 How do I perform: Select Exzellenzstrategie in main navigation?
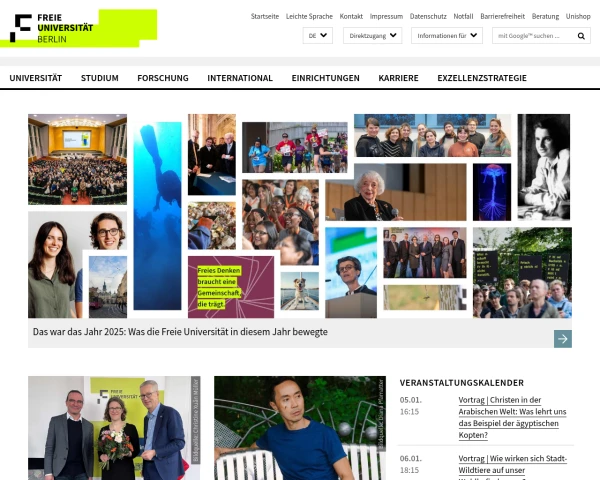(482, 78)
